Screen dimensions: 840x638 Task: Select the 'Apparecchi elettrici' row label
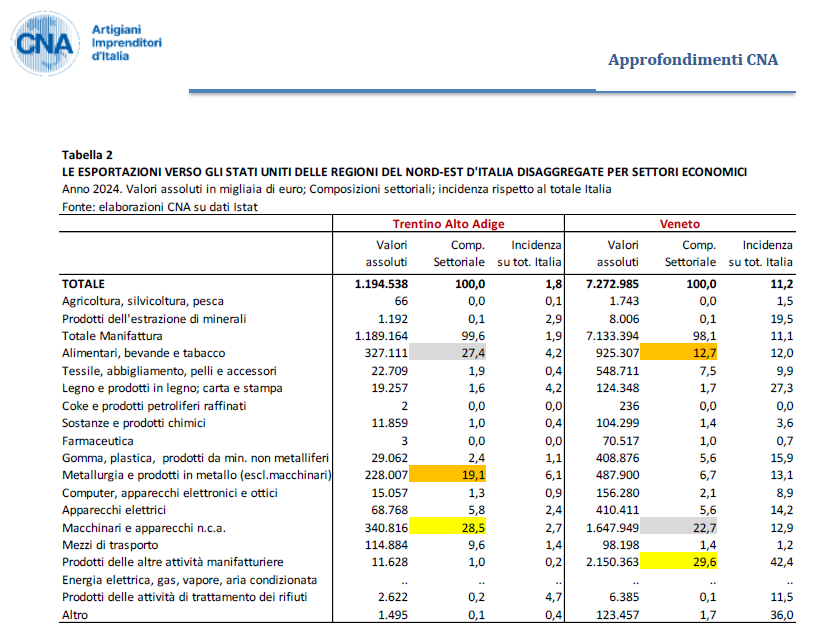tap(114, 510)
